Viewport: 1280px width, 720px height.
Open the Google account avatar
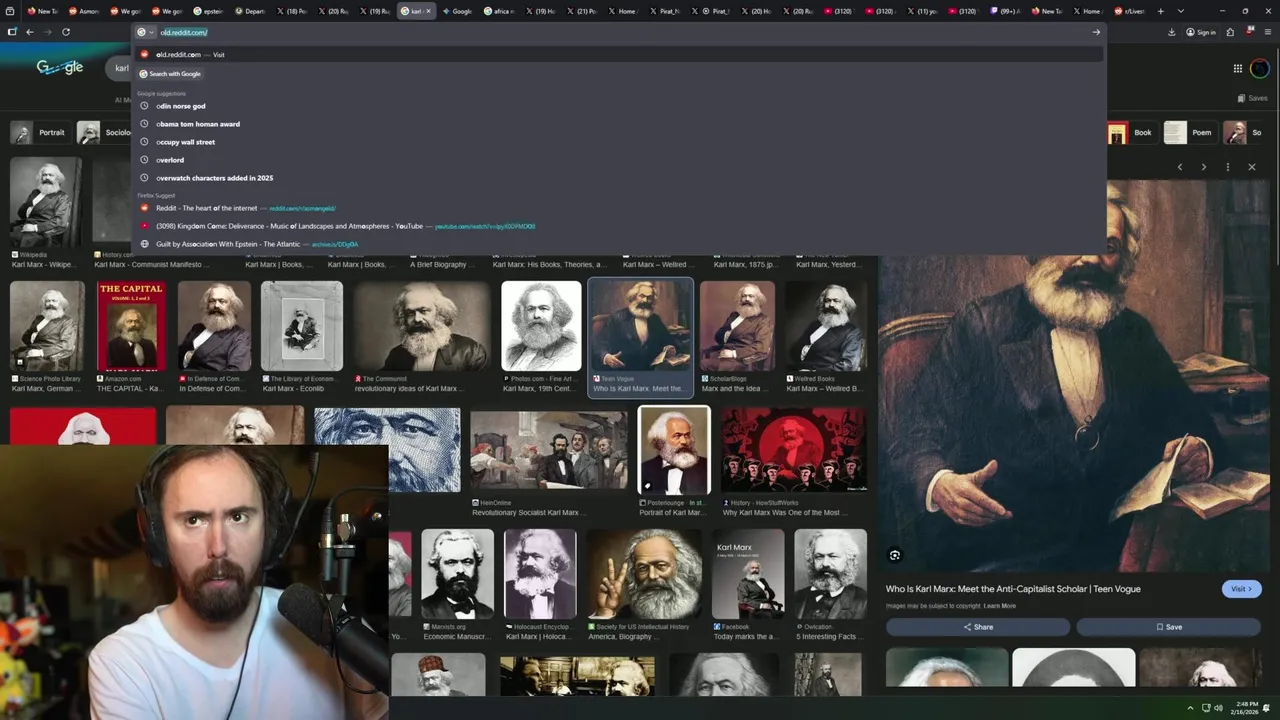point(1259,69)
